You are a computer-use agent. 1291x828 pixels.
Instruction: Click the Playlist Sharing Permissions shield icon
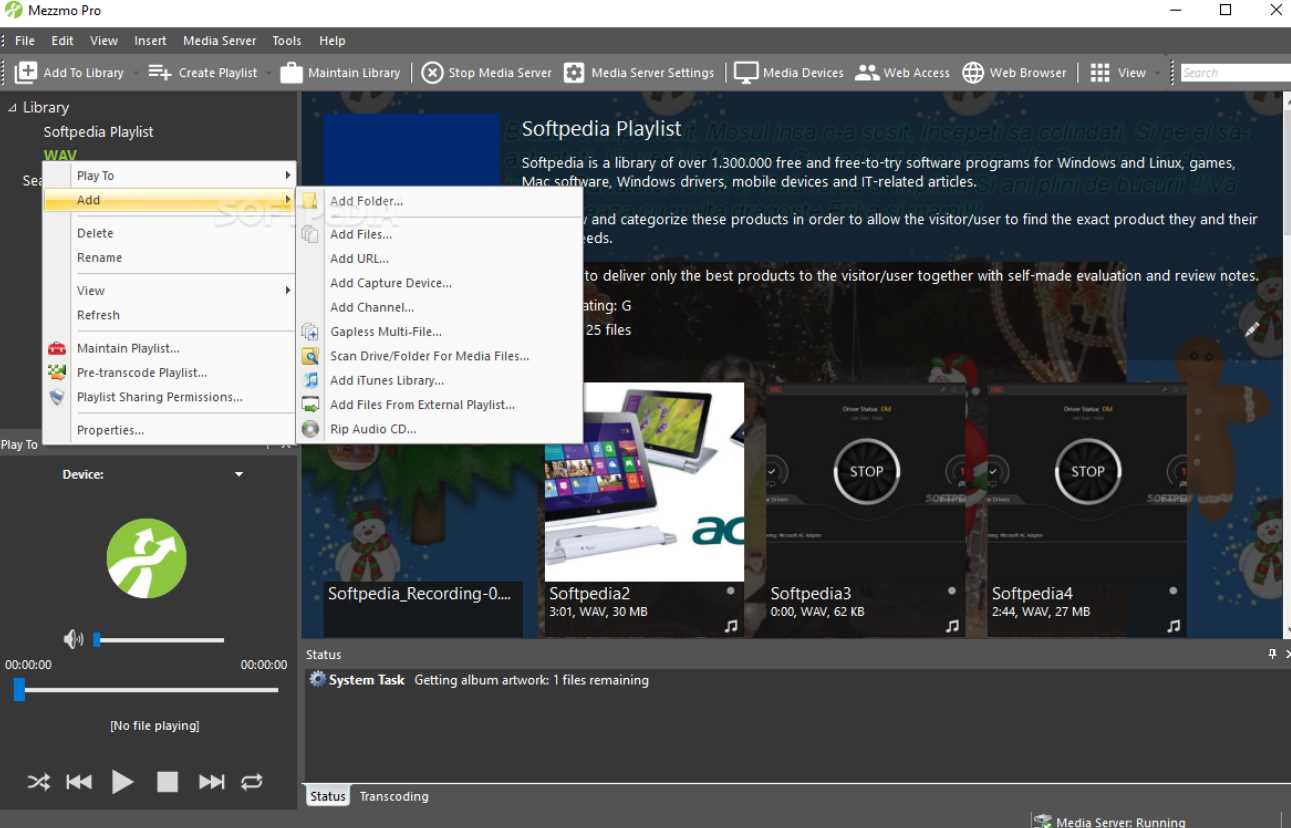(57, 397)
